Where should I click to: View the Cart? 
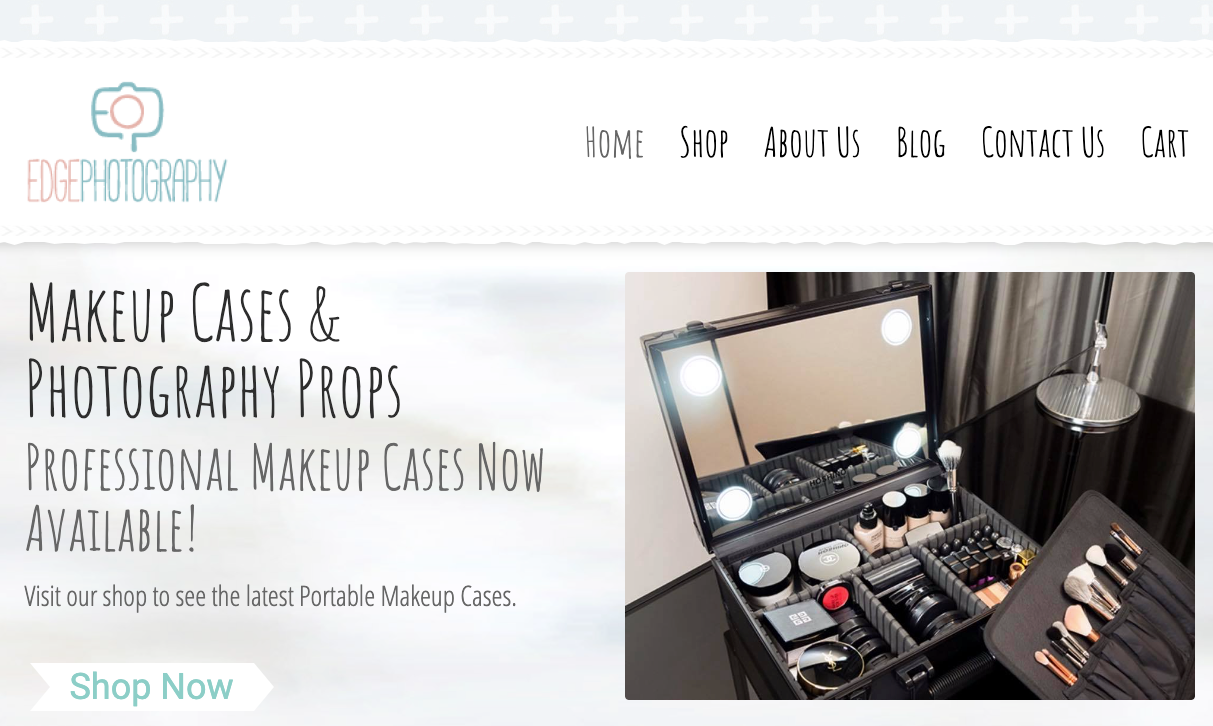(1165, 142)
